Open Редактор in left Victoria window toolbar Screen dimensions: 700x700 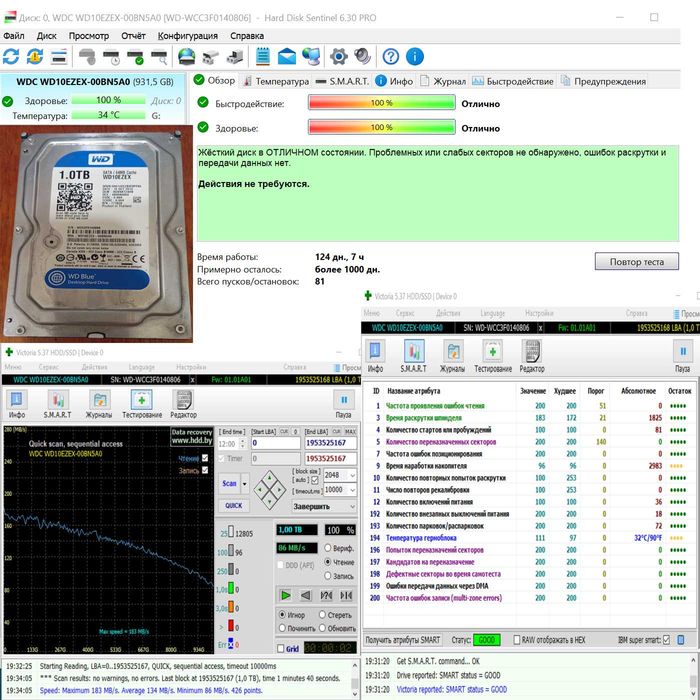(x=183, y=404)
